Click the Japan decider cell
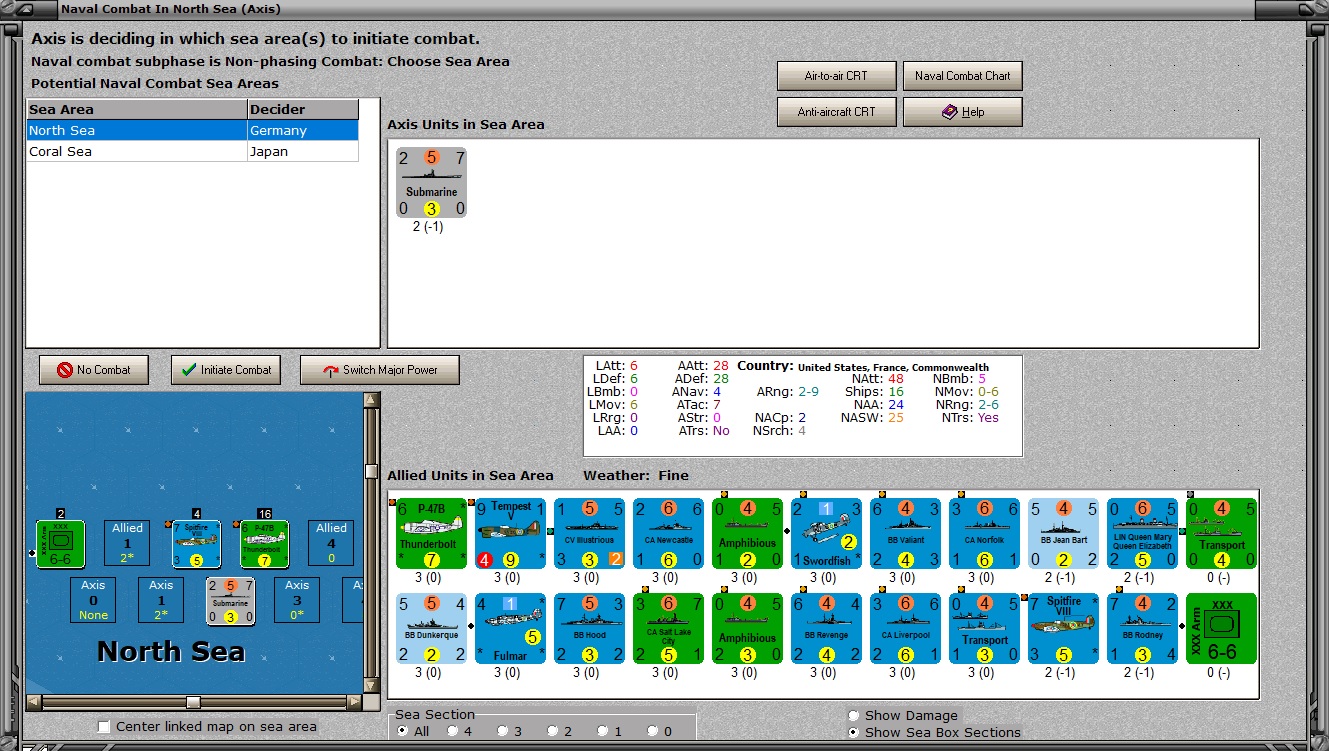Viewport: 1329px width, 751px height. pos(303,152)
